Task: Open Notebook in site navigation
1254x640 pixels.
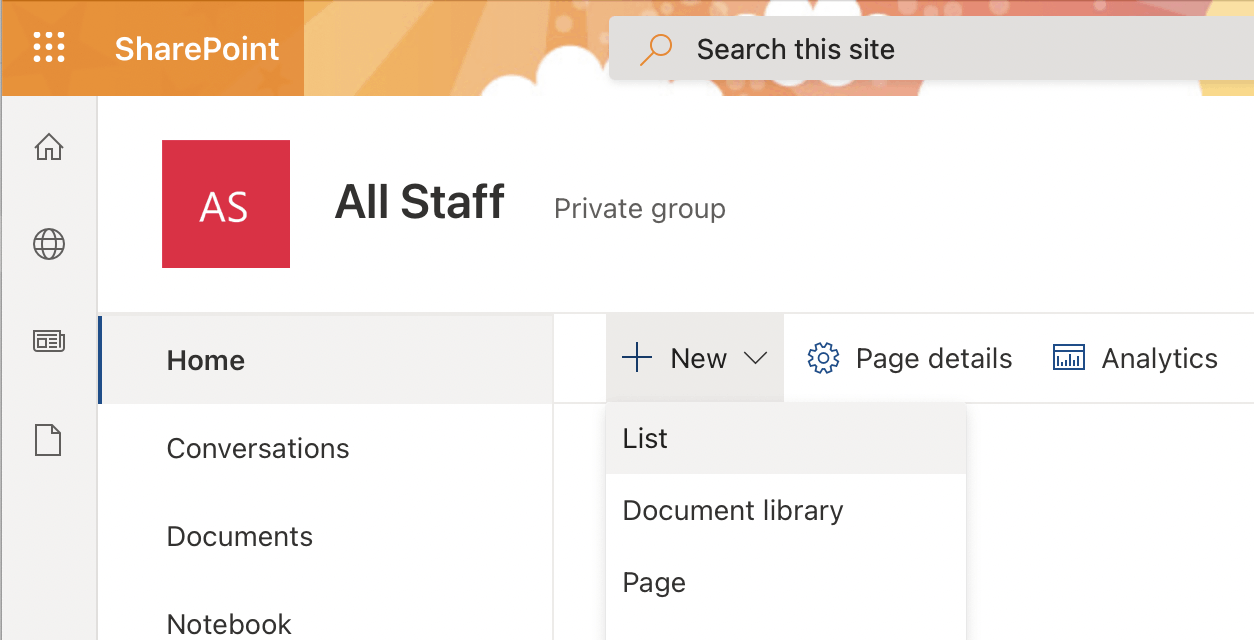Action: [x=230, y=624]
